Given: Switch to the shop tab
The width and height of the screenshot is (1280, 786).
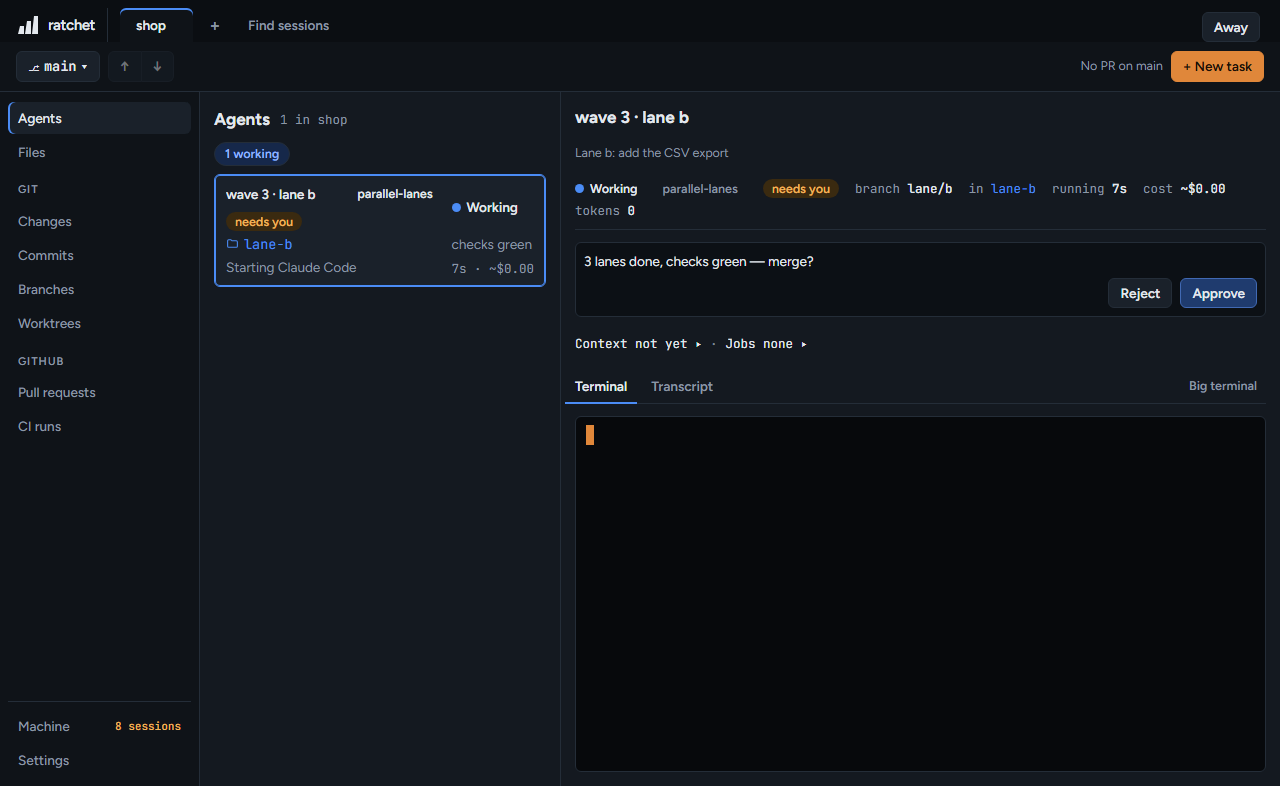Looking at the screenshot, I should 156,26.
